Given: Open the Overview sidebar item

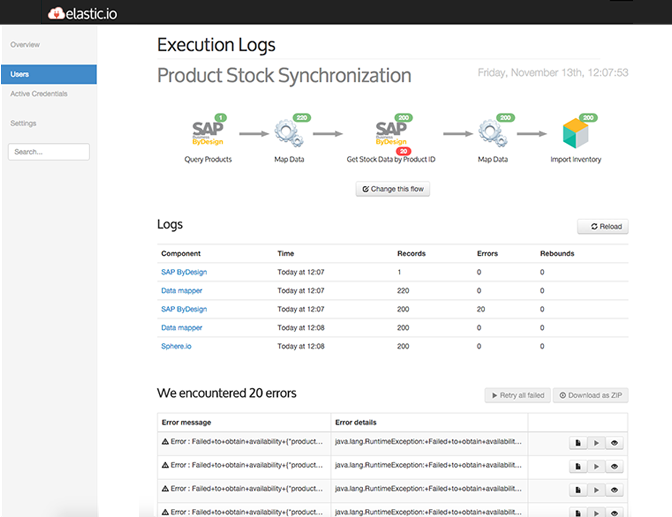Looking at the screenshot, I should (25, 45).
